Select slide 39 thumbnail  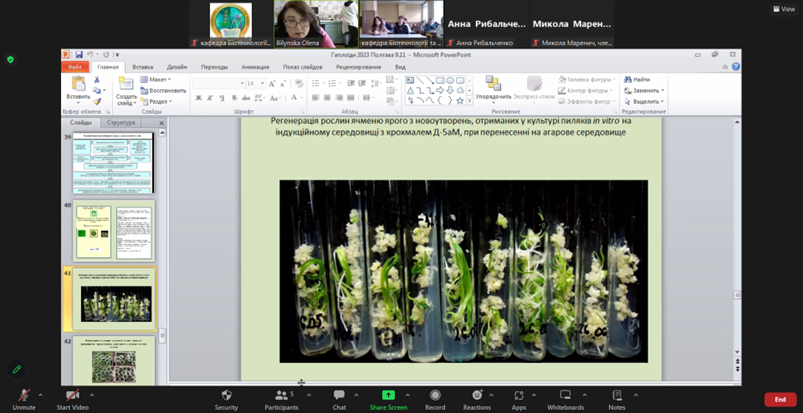113,163
